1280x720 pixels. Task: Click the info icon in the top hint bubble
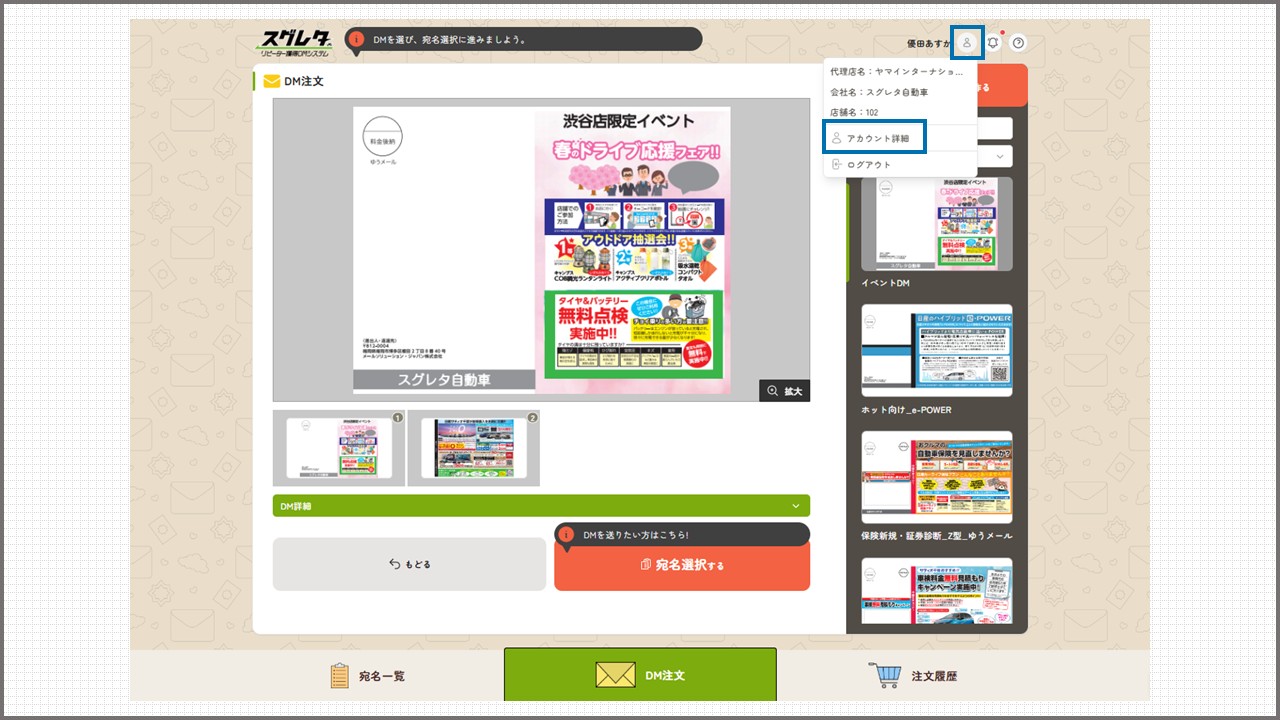tap(355, 40)
